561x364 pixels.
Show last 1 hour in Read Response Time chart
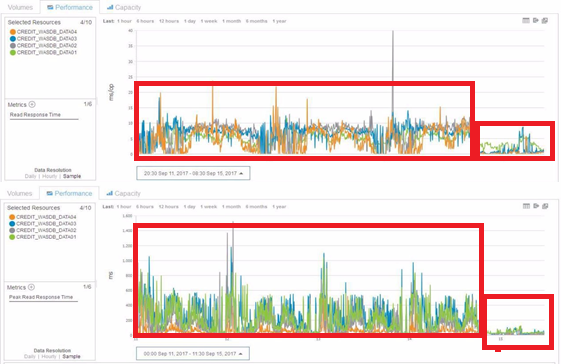124,21
